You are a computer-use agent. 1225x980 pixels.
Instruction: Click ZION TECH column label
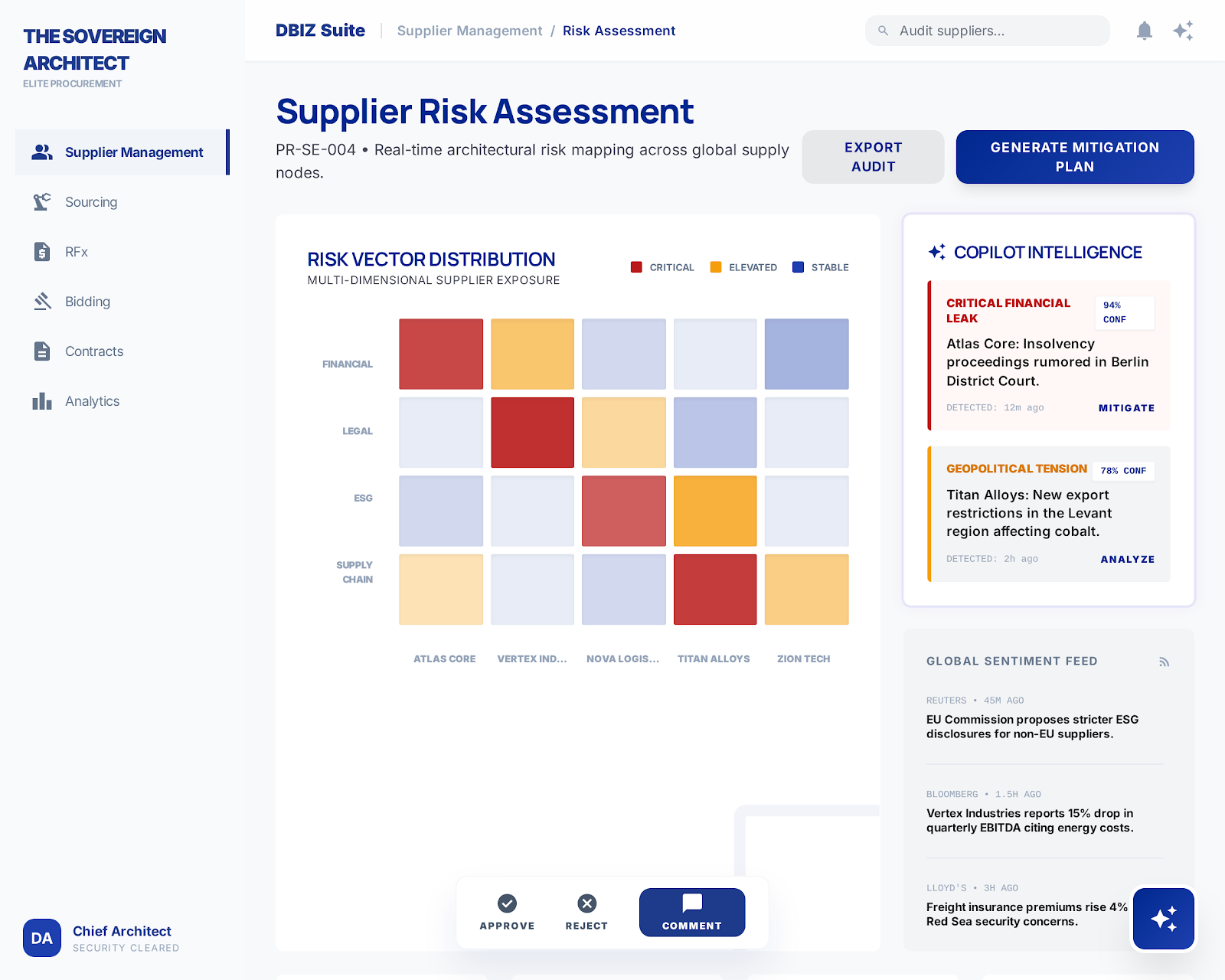point(803,659)
